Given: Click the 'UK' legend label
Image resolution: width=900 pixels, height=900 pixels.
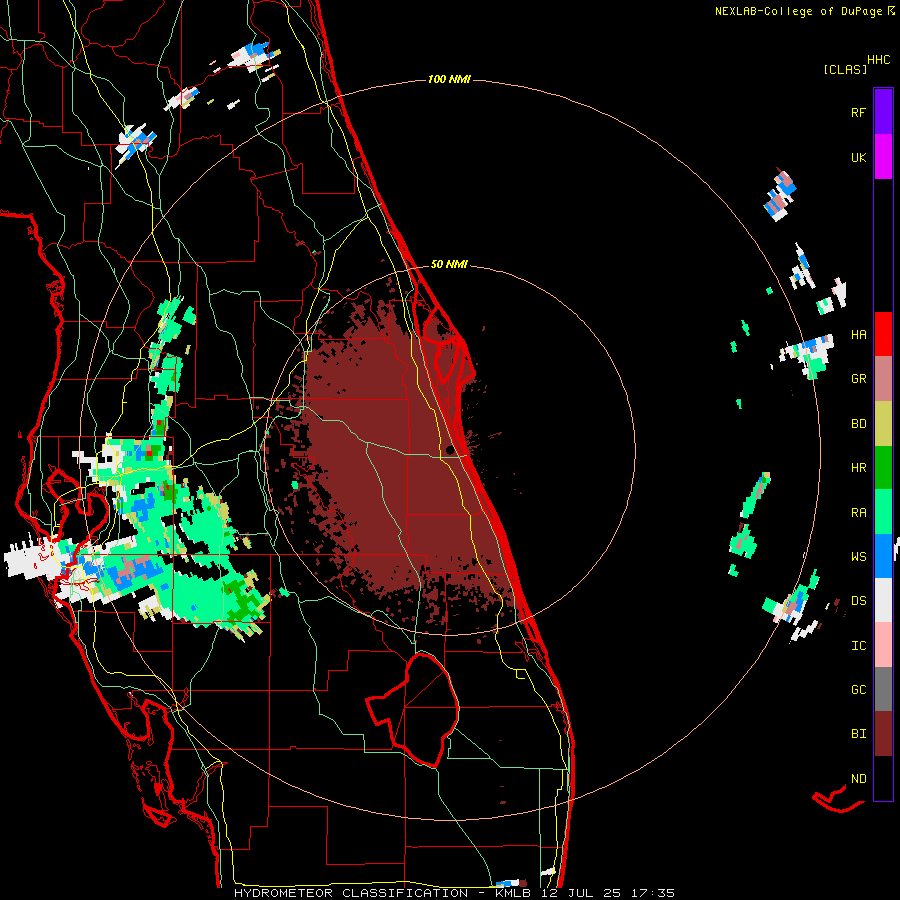Looking at the screenshot, I should [858, 158].
